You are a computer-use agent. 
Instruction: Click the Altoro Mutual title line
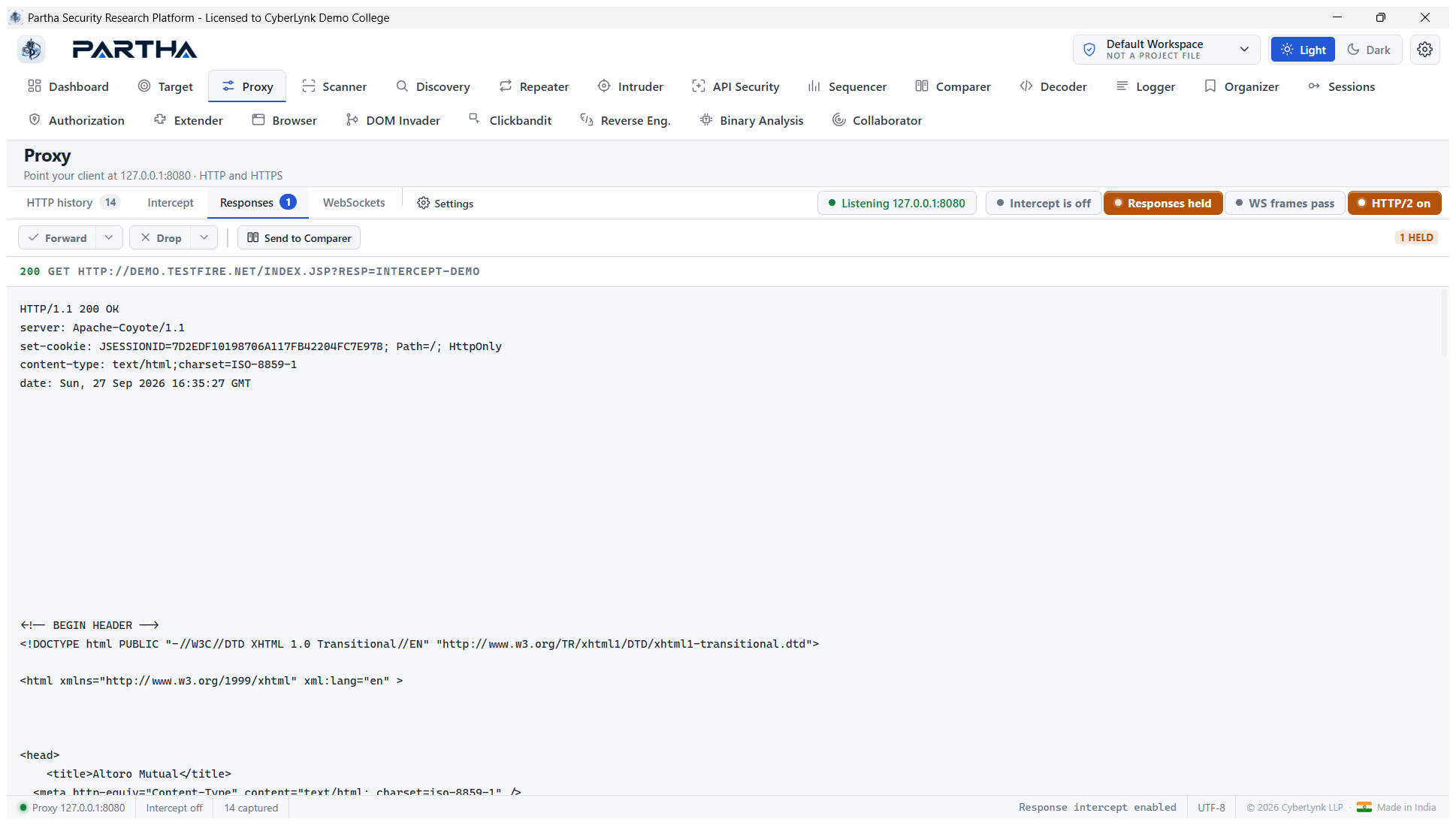[x=139, y=774]
